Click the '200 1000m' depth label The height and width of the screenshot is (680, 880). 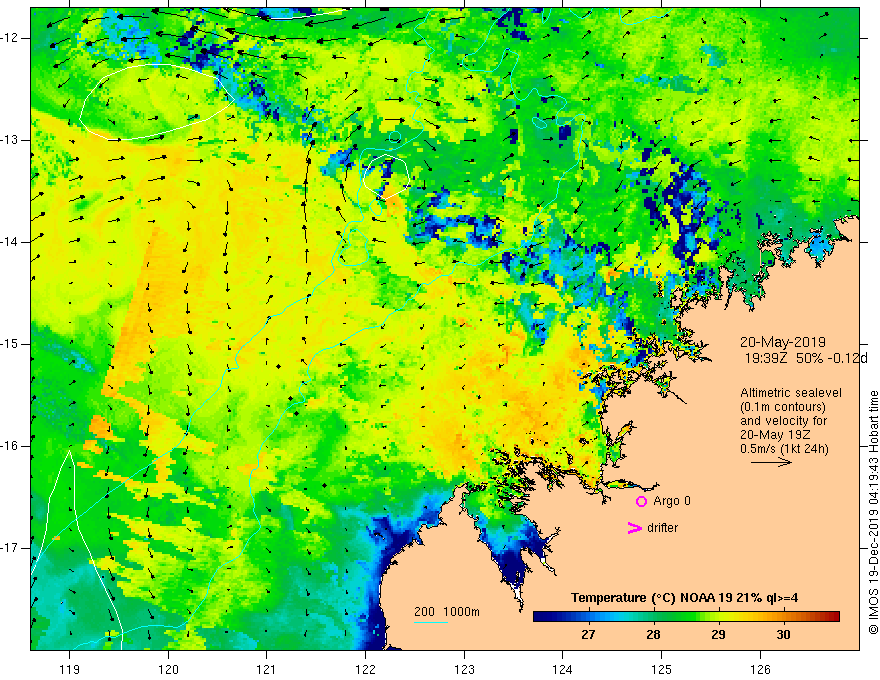(447, 612)
